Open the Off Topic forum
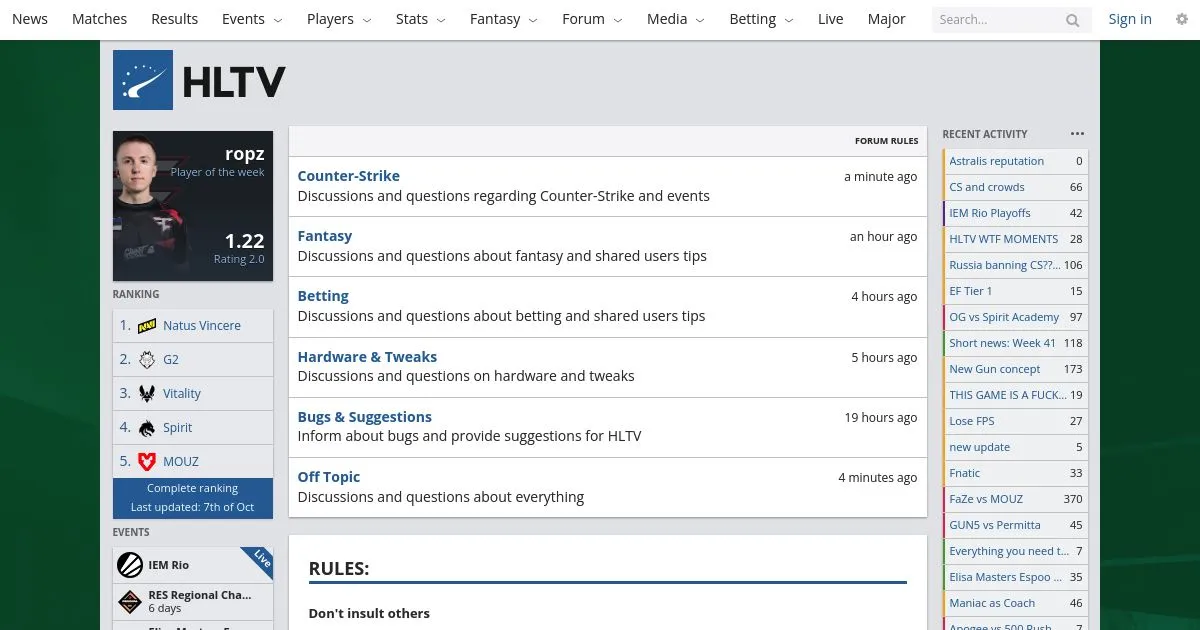The height and width of the screenshot is (630, 1200). point(329,477)
